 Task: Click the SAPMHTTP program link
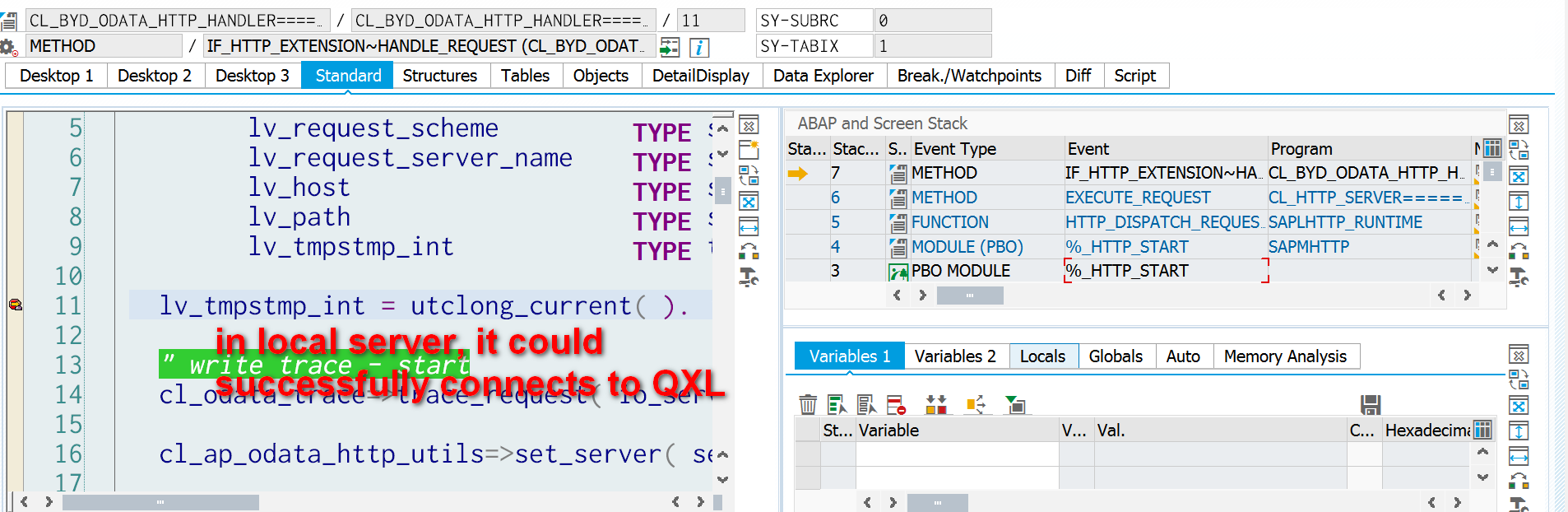click(x=1309, y=247)
